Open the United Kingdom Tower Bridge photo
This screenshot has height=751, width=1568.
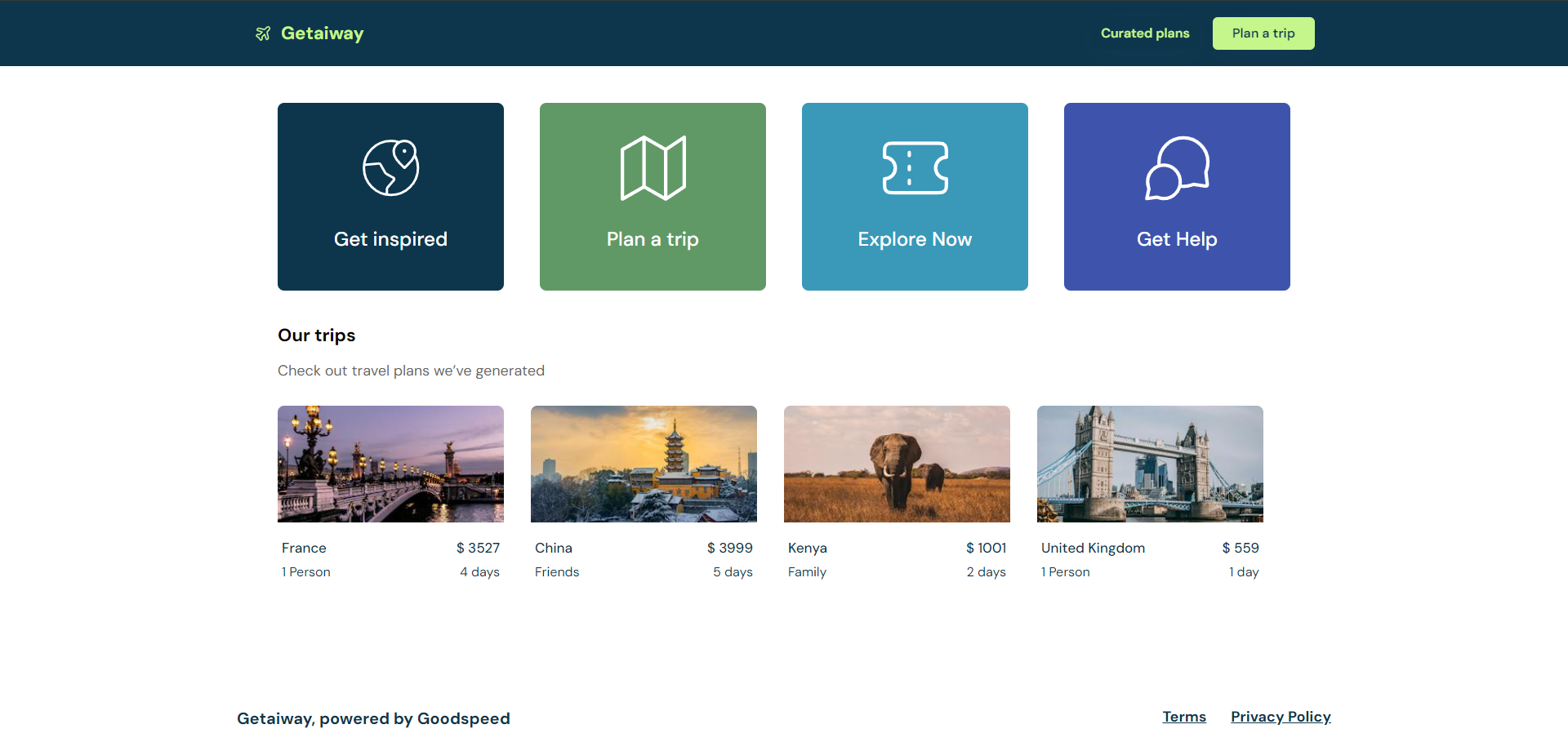[x=1150, y=464]
